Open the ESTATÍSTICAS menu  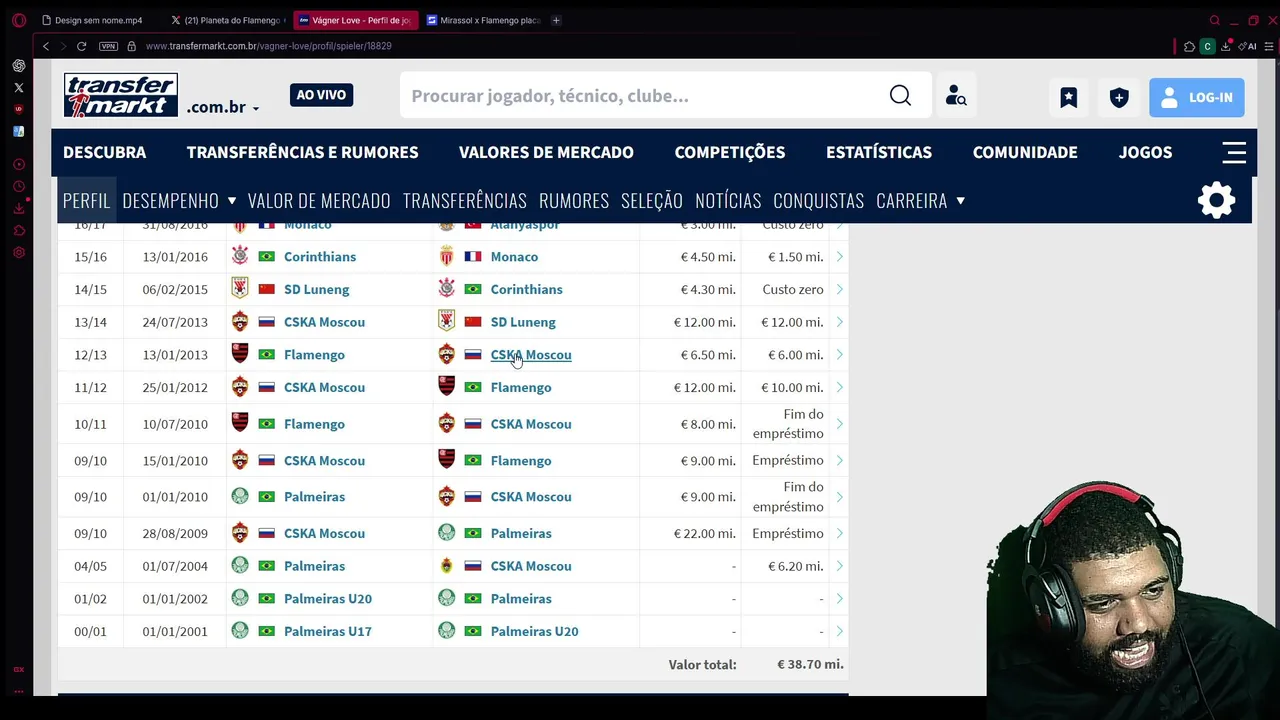pos(879,152)
